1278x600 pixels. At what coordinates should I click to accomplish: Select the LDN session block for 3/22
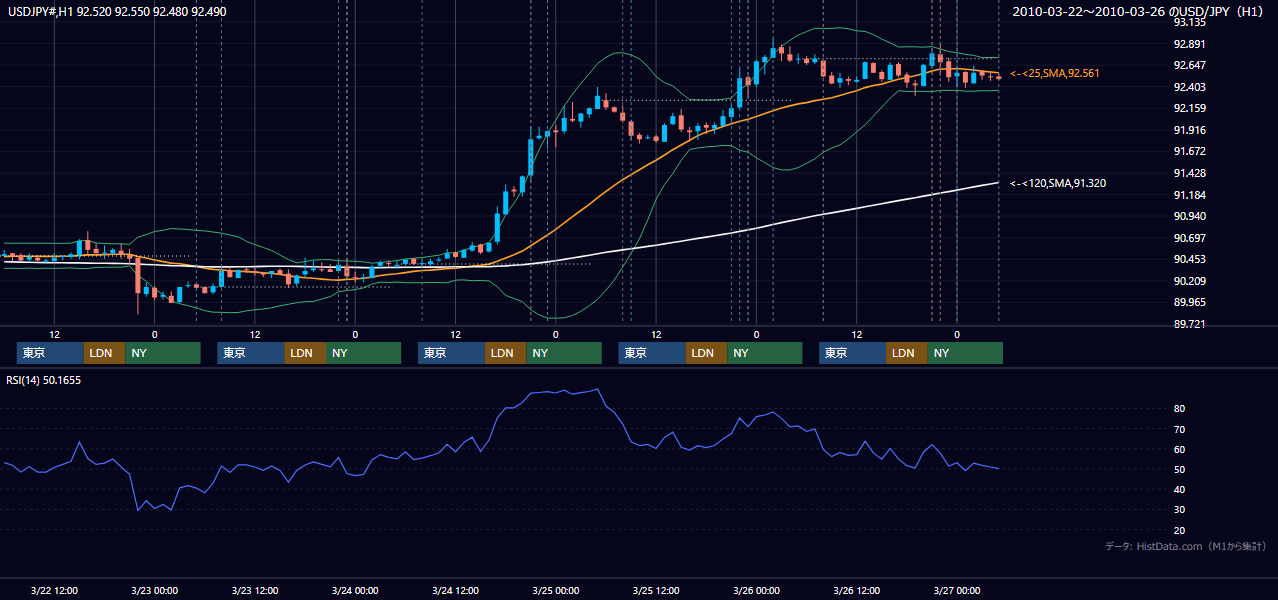pos(105,353)
